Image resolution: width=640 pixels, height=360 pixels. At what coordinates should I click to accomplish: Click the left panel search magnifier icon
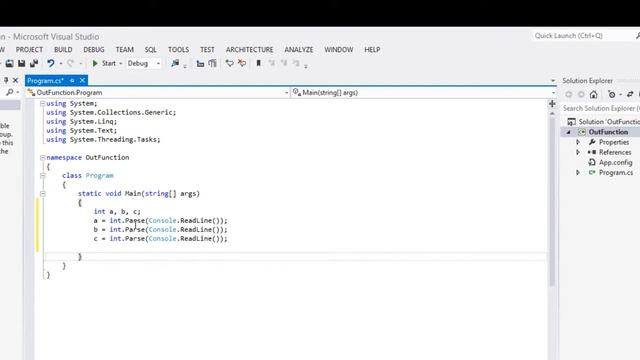(x=9, y=93)
